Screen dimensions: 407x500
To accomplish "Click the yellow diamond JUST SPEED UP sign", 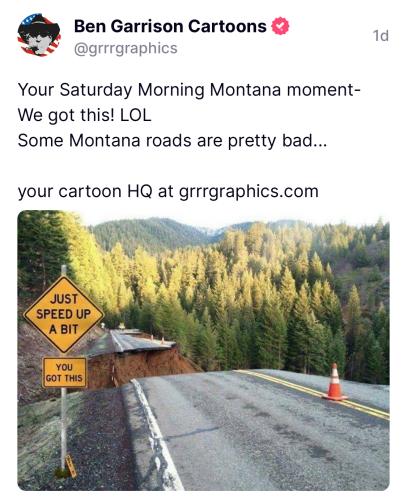I will tap(64, 314).
